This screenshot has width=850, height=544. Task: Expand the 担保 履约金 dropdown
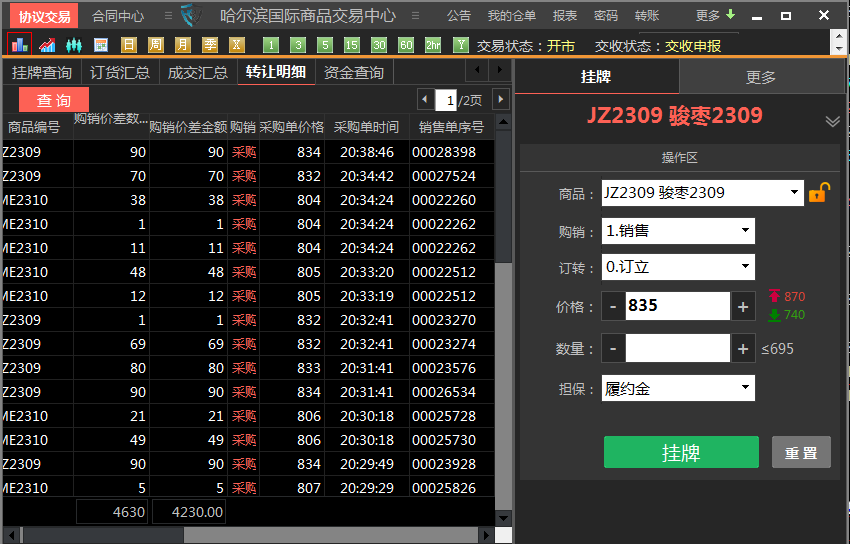(745, 388)
